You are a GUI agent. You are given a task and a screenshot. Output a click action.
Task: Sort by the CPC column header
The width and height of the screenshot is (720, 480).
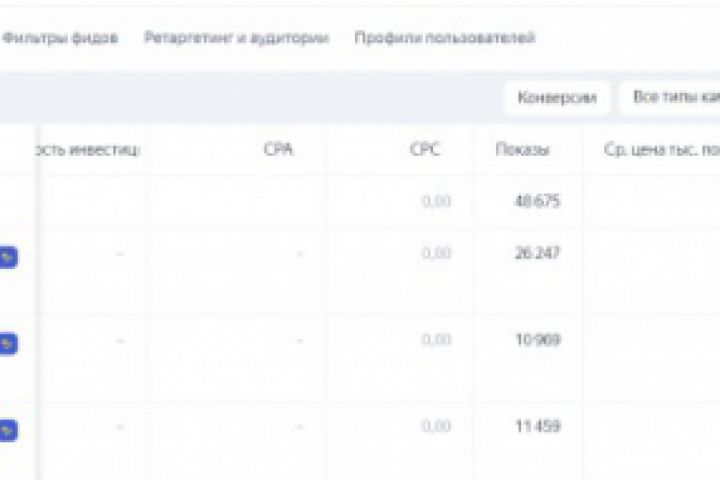424,150
